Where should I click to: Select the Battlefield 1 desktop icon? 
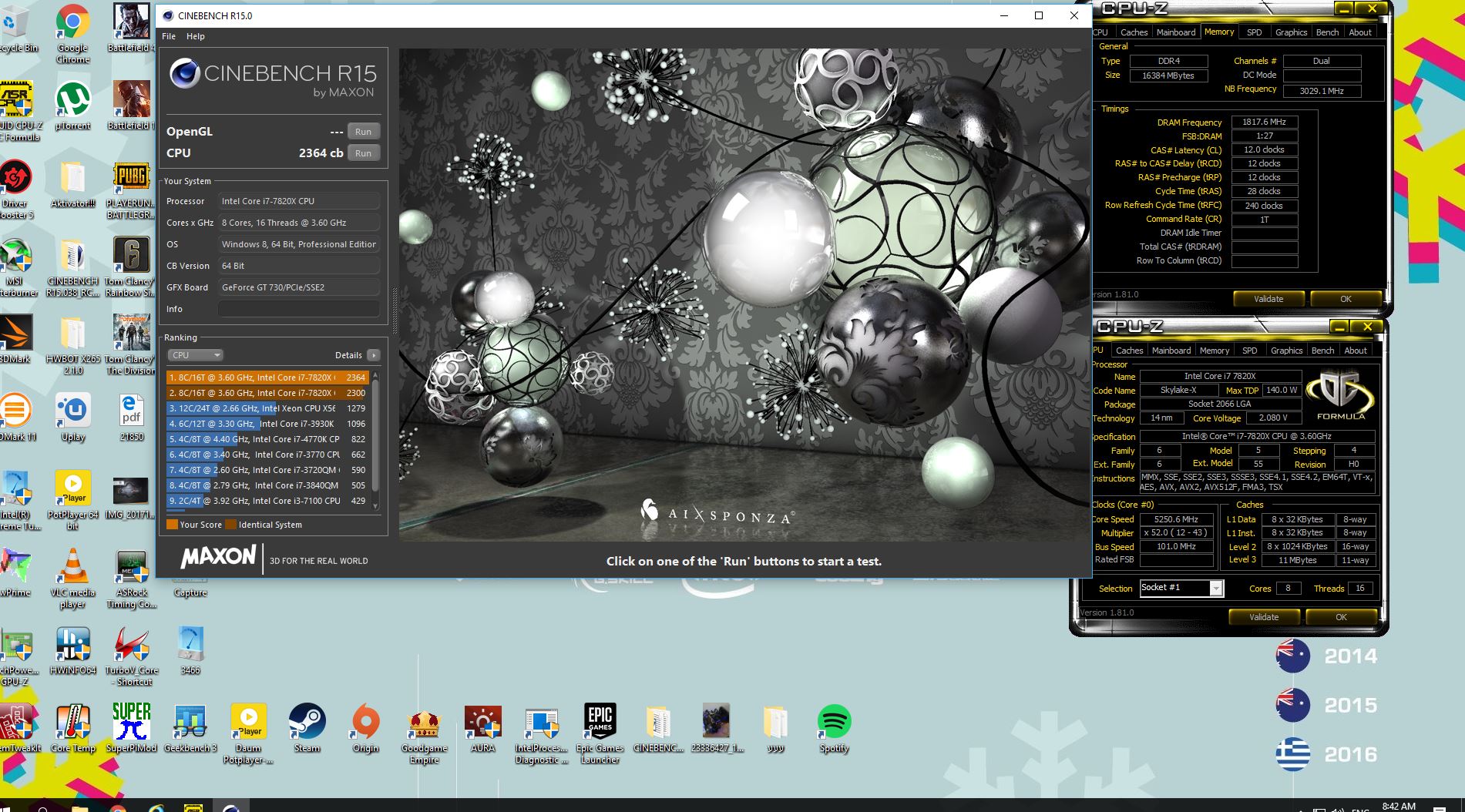(132, 106)
